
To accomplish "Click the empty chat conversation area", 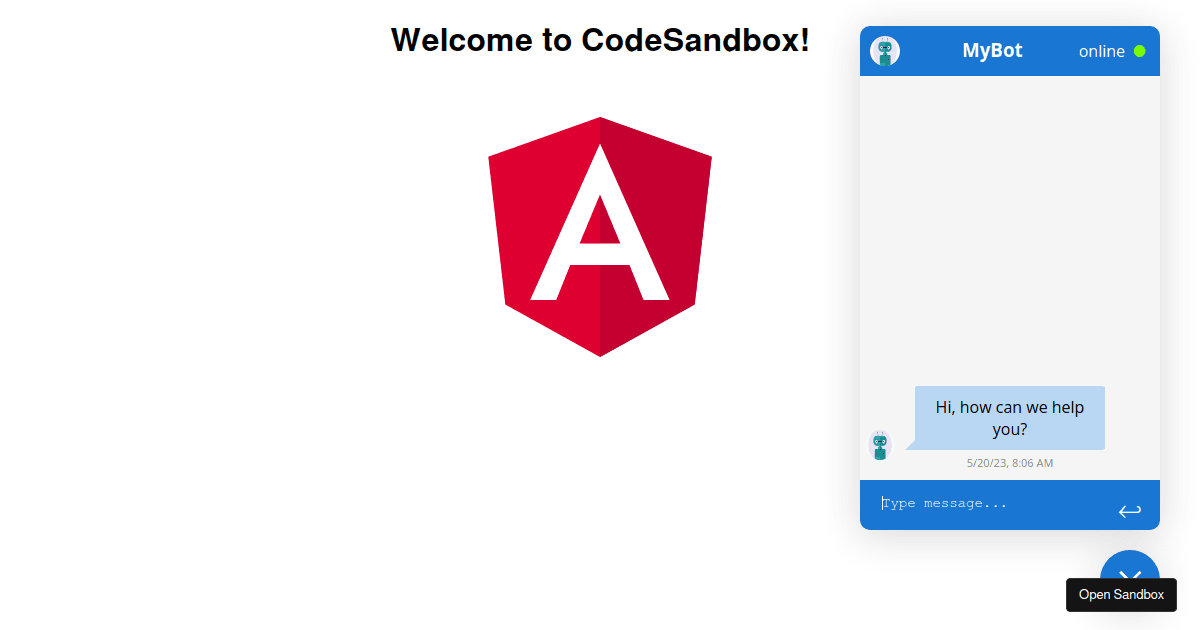I will pyautogui.click(x=1009, y=230).
